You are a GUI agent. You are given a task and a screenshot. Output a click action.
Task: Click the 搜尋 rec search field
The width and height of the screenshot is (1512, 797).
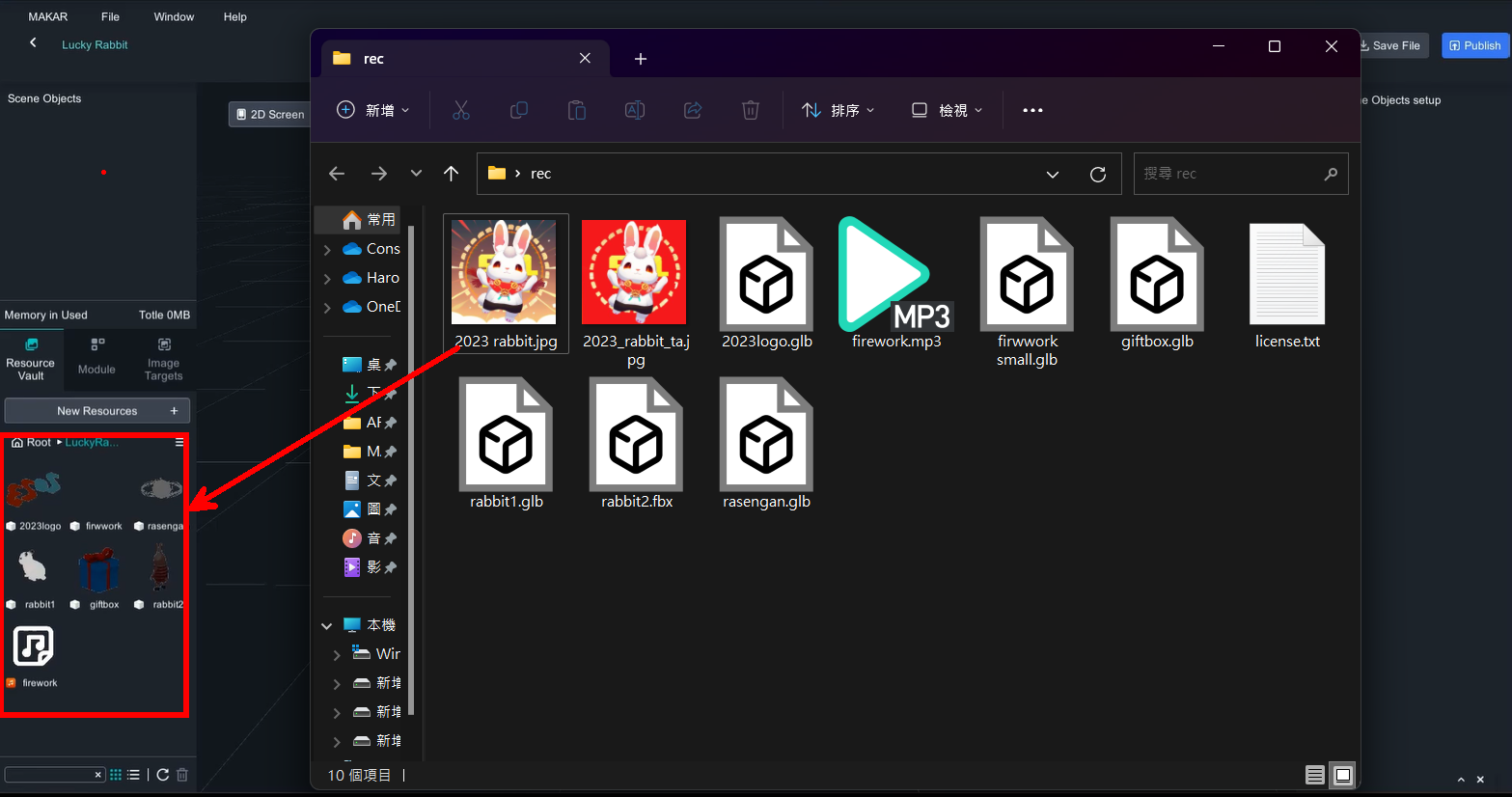pos(1230,174)
